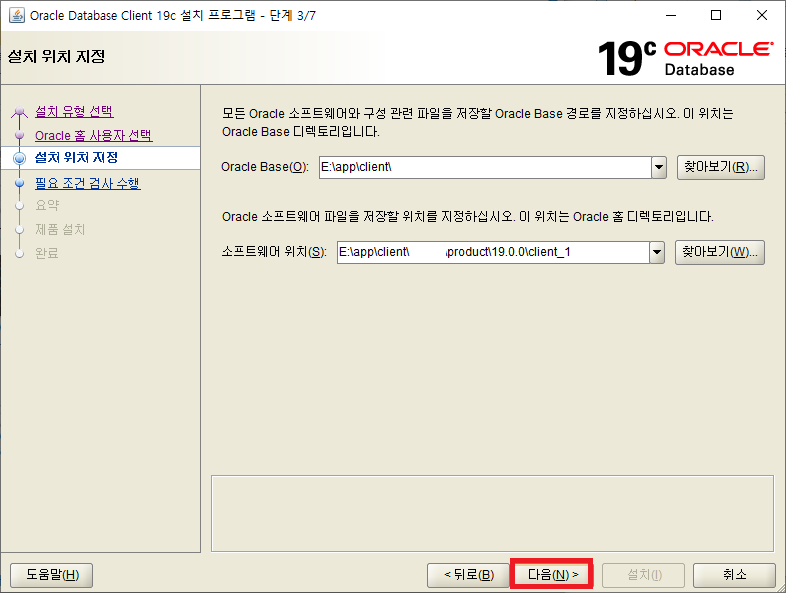Select the current 설치 위치 지정 step

click(x=76, y=158)
